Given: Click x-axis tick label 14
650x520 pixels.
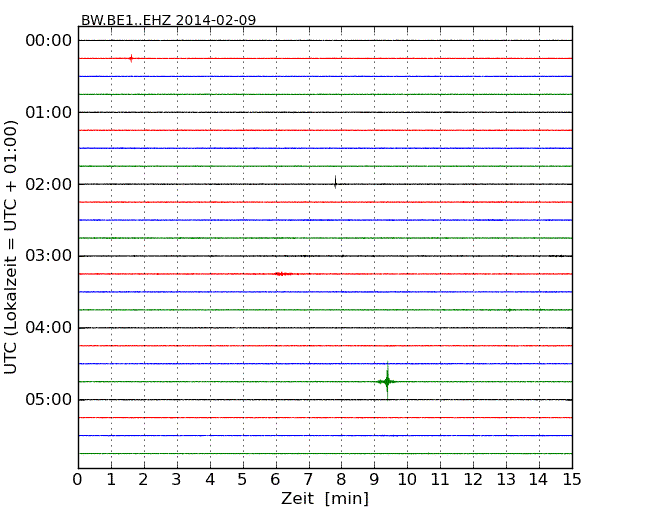Looking at the screenshot, I should (x=538, y=480).
